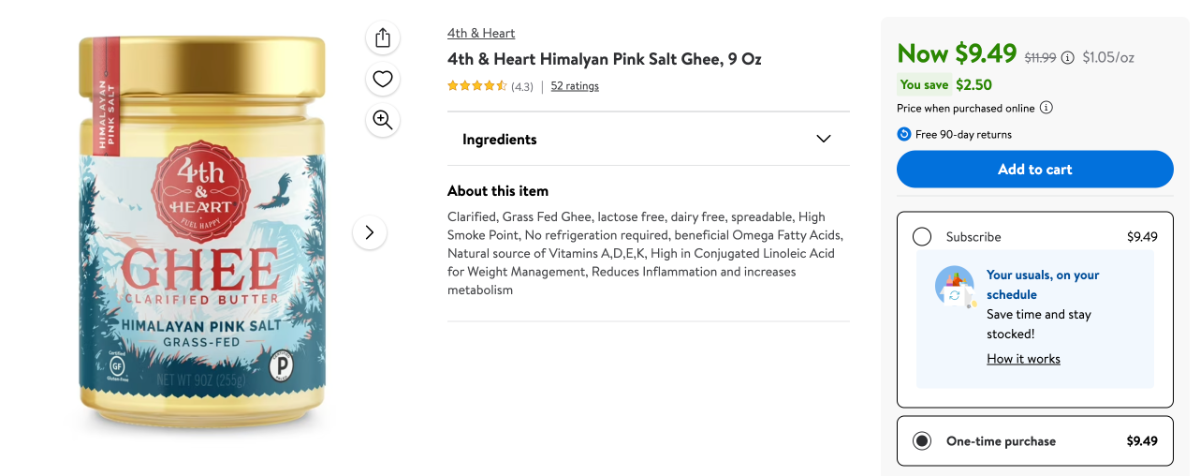Select the One-time purchase radio option
Image resolution: width=1200 pixels, height=476 pixels.
pos(922,441)
